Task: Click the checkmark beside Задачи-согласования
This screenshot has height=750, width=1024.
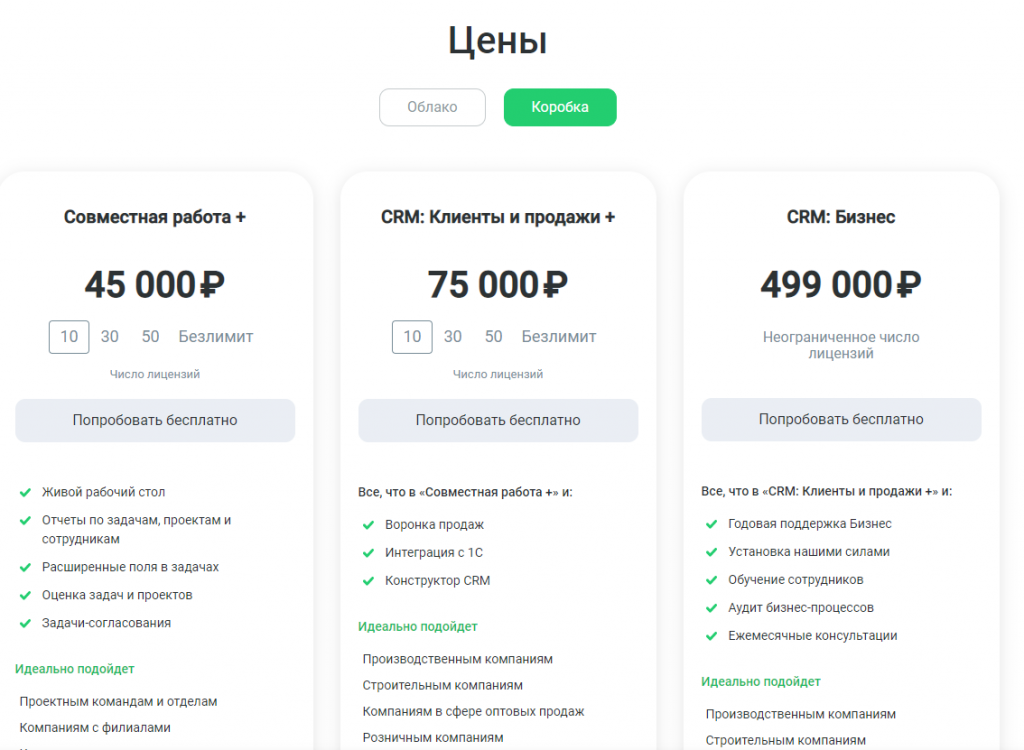Action: click(x=25, y=624)
